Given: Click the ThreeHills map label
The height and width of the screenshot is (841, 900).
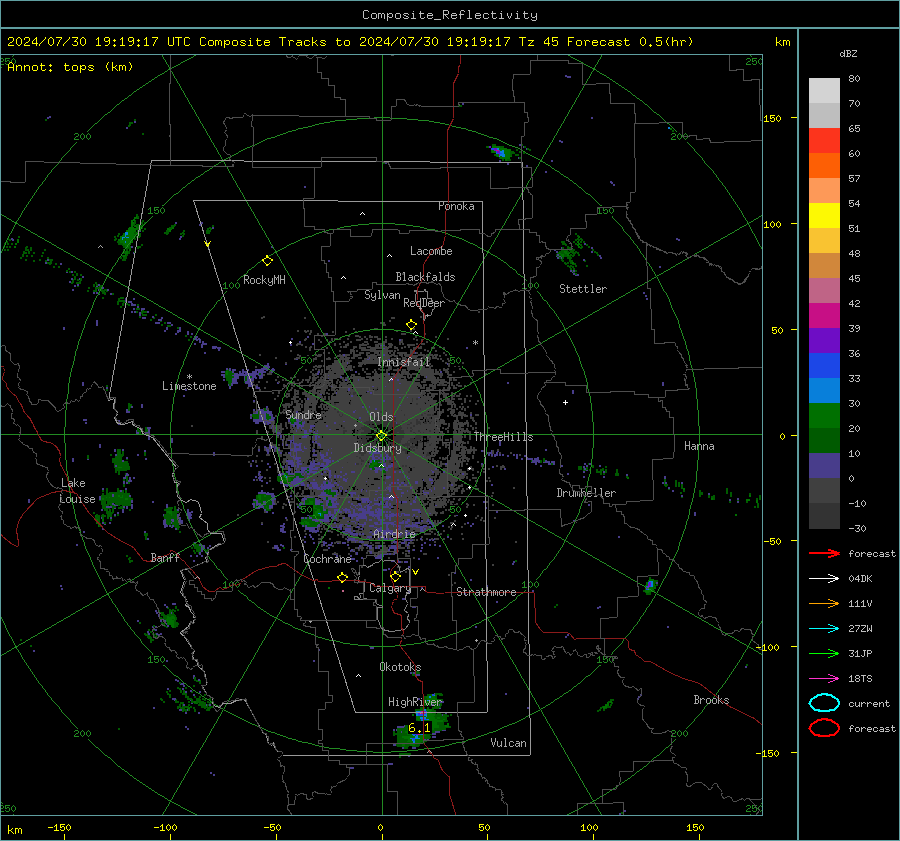Looking at the screenshot, I should [503, 437].
